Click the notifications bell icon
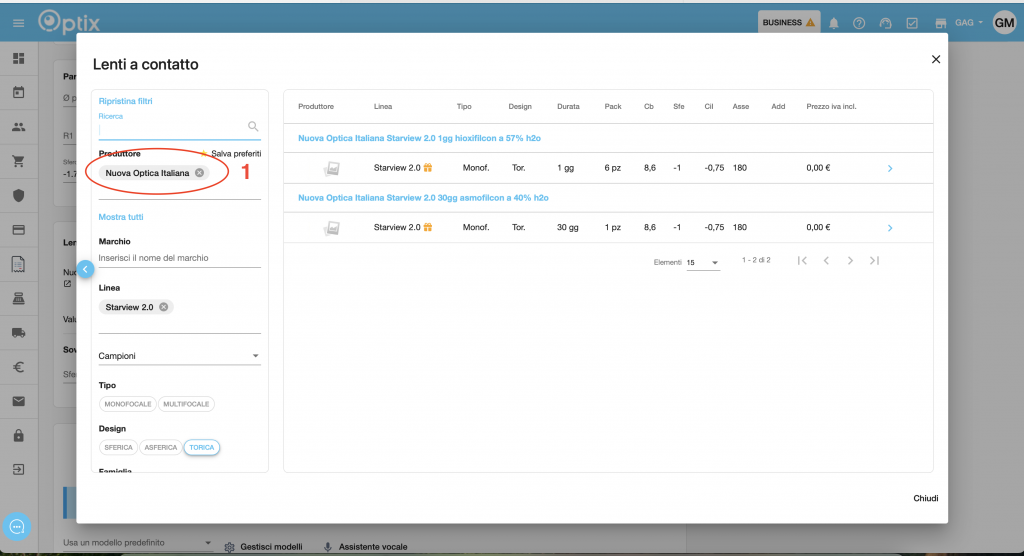This screenshot has height=556, width=1024. click(x=834, y=23)
